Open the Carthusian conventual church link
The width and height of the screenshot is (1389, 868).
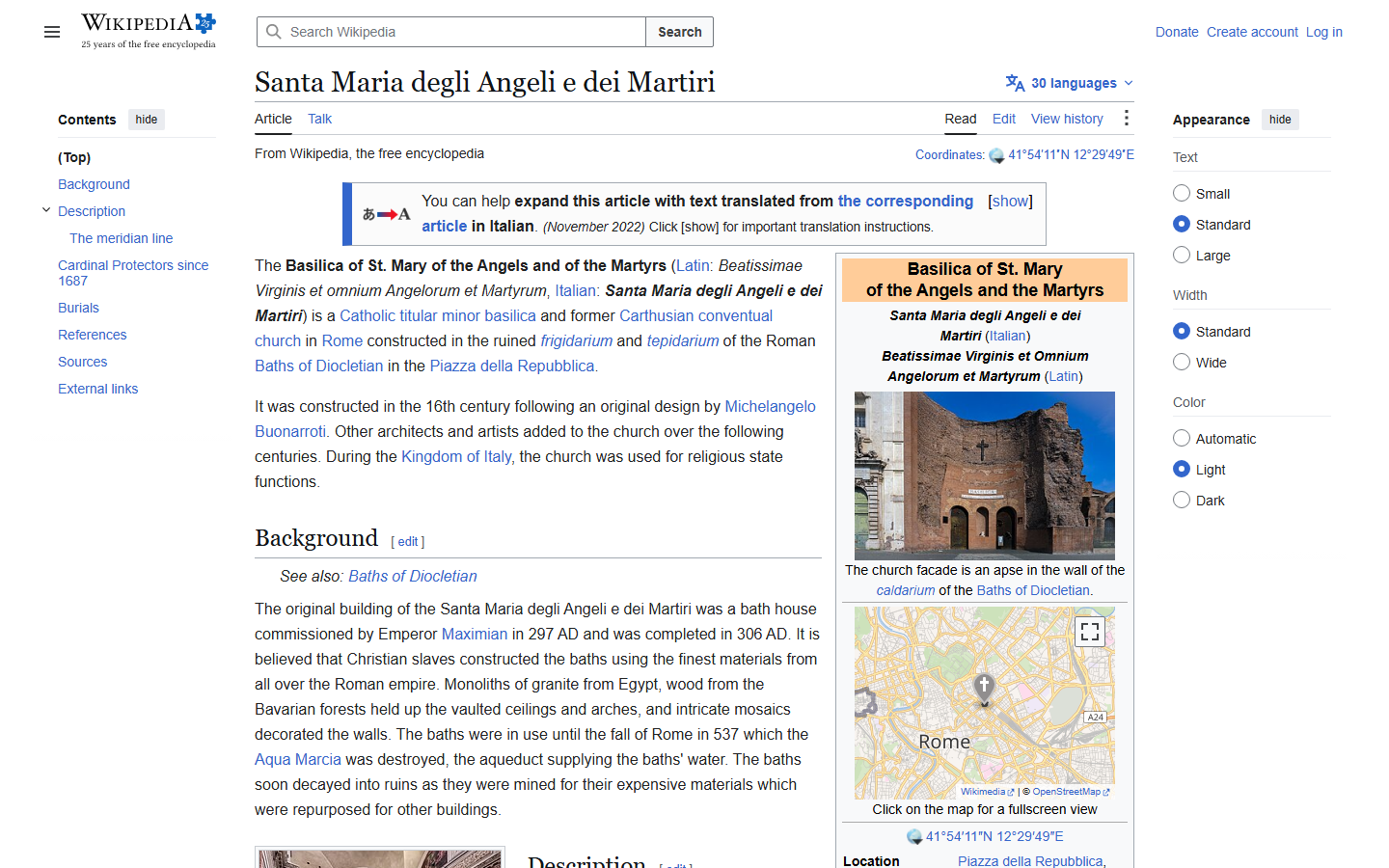point(513,328)
